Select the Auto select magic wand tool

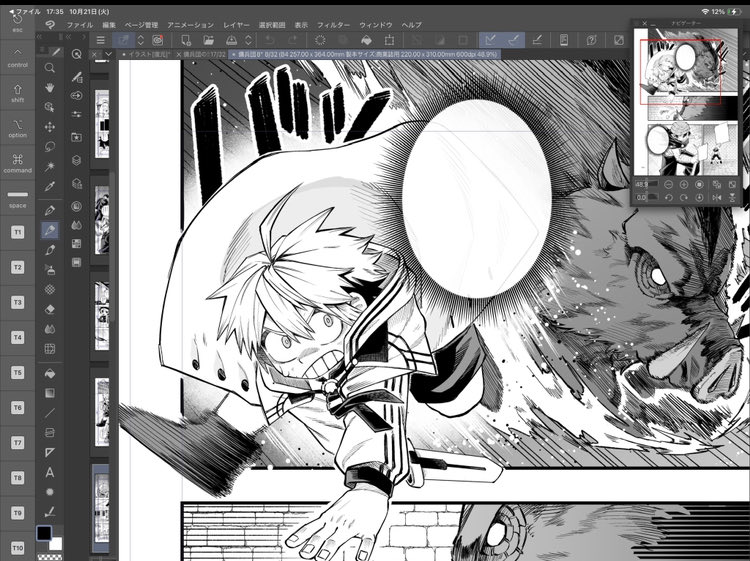click(50, 166)
